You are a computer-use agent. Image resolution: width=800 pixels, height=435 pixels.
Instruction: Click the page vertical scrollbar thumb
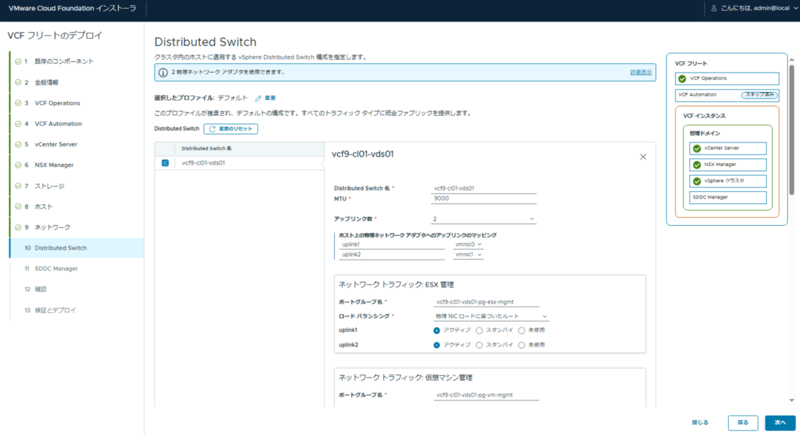pos(792,130)
